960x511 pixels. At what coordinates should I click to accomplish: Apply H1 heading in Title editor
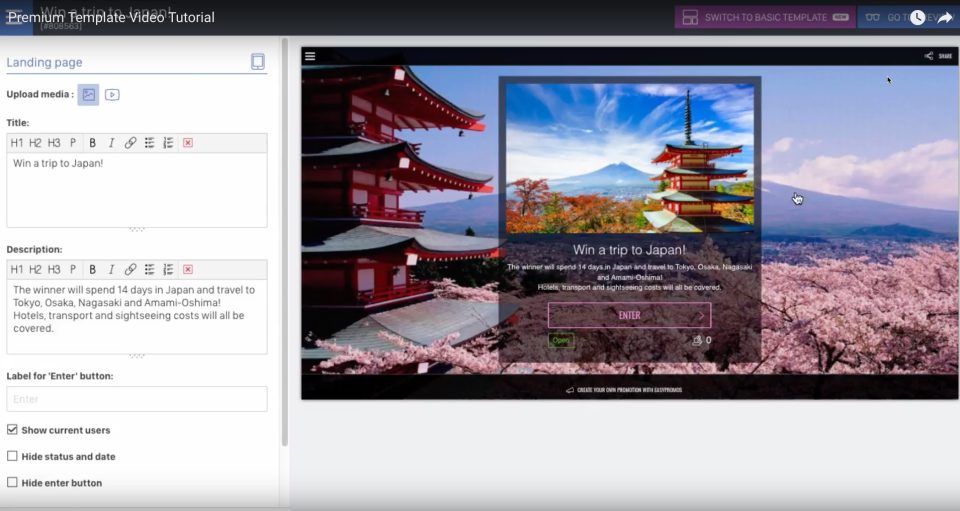click(17, 143)
